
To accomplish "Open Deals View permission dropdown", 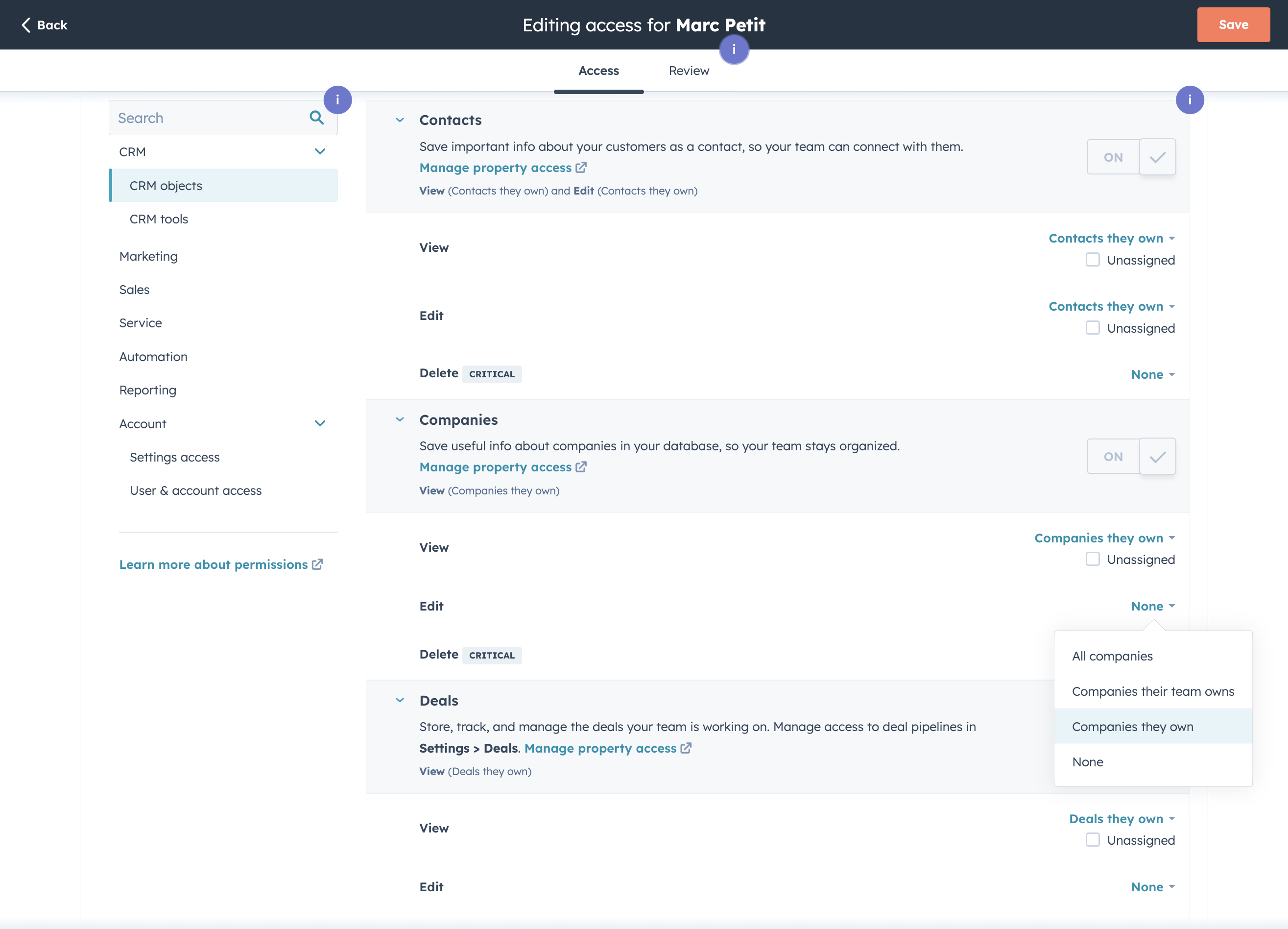I will pos(1121,819).
